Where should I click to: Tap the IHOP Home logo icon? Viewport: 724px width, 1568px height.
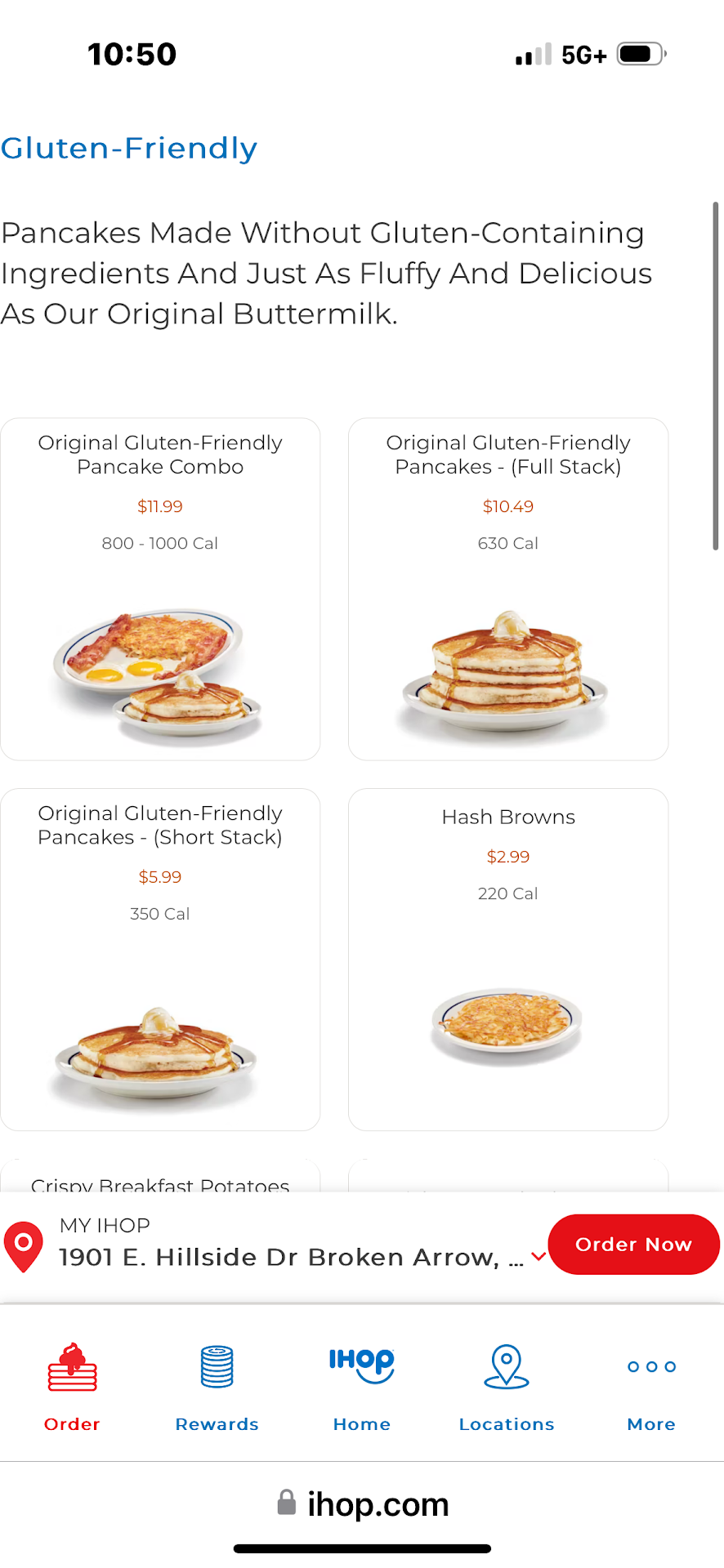[x=361, y=1363]
